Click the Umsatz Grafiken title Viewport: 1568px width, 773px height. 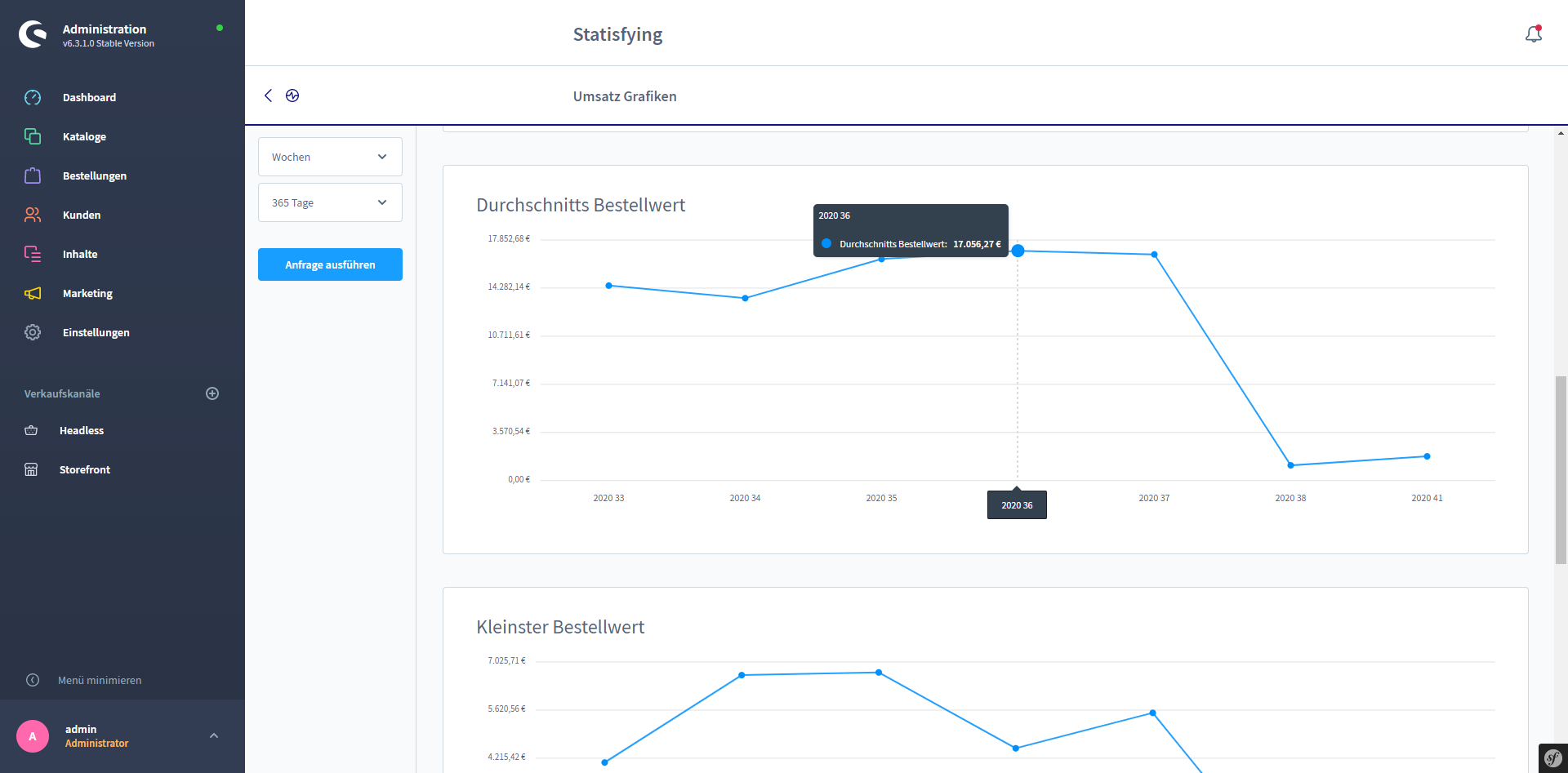coord(625,96)
